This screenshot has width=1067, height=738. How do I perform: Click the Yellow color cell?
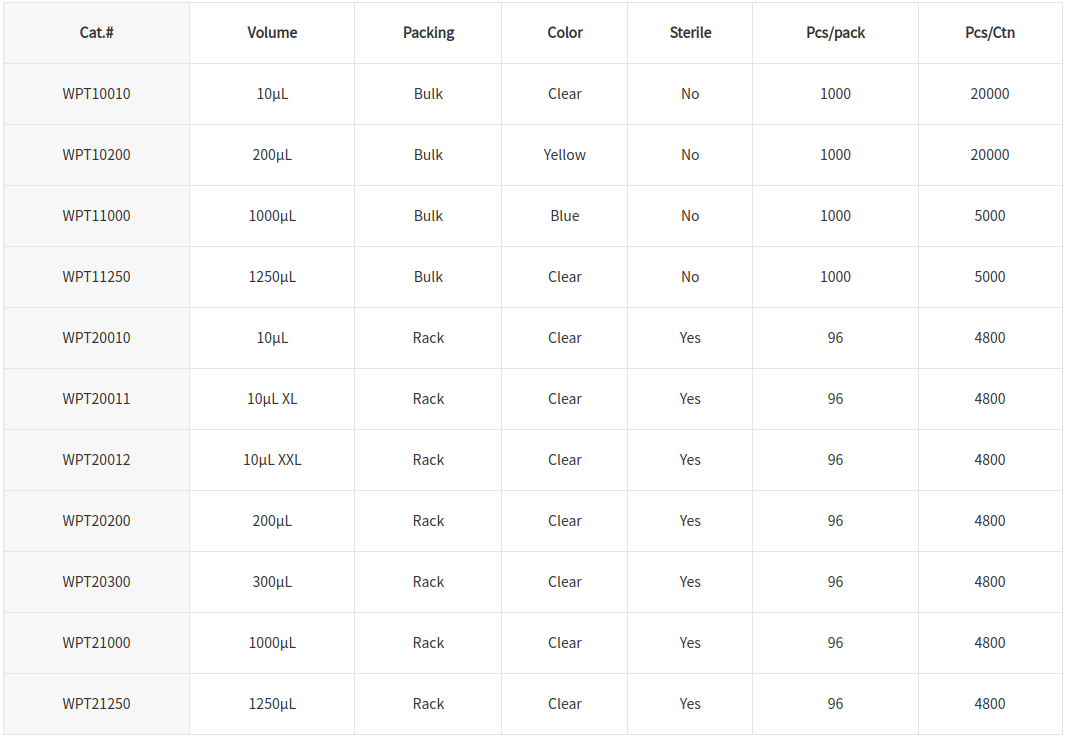tap(564, 155)
